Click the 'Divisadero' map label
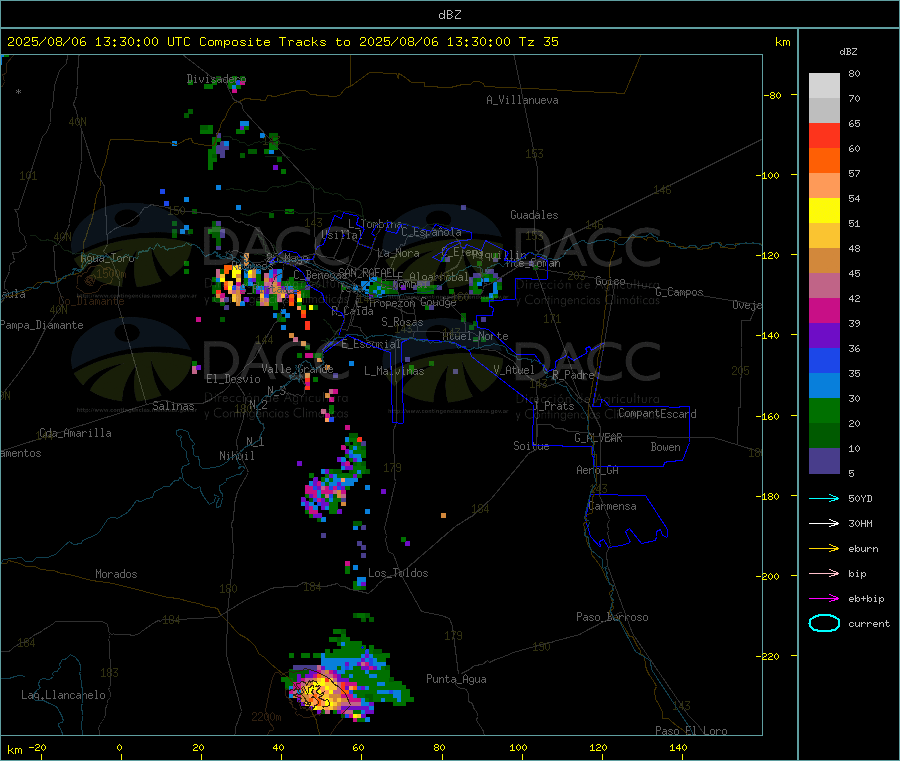Viewport: 900px width, 761px height. [x=216, y=79]
